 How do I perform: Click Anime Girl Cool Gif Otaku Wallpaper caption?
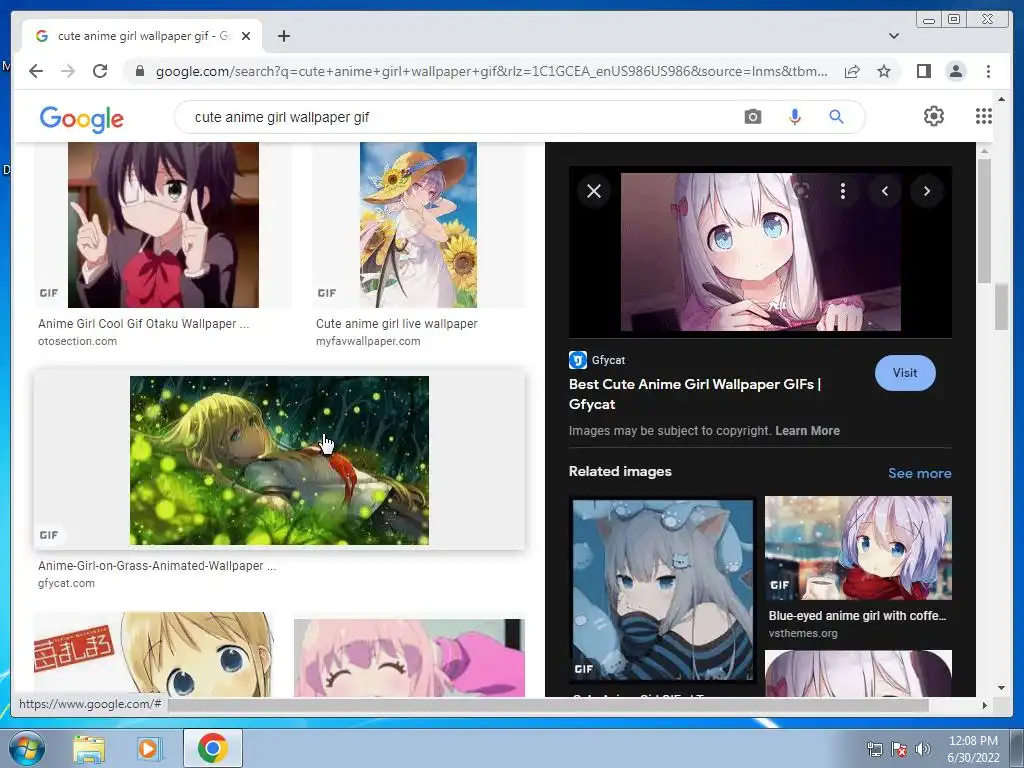coord(143,323)
